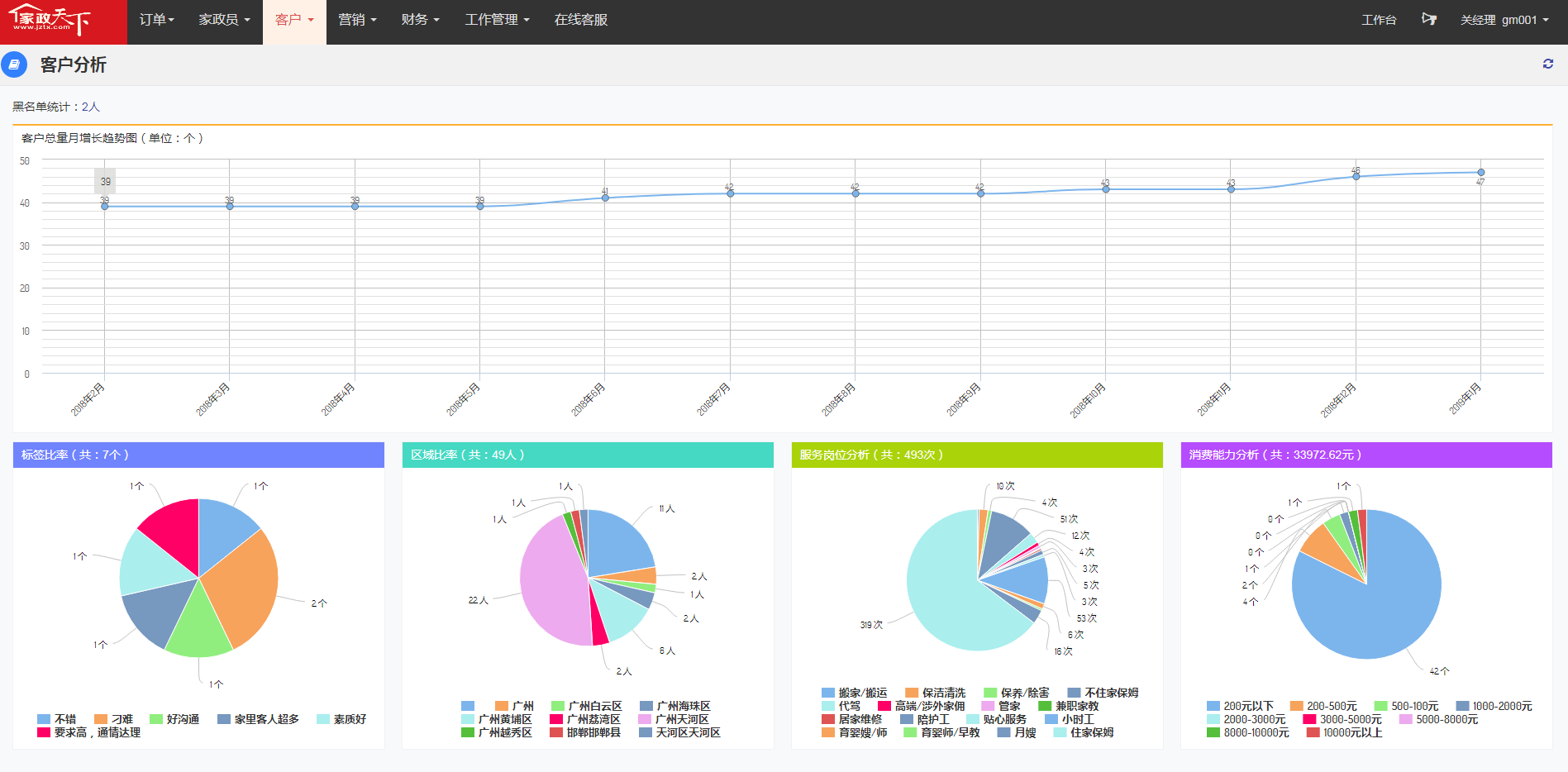This screenshot has height=772, width=1568.
Task: Toggle the 贴心服务 legend item
Action: click(997, 719)
